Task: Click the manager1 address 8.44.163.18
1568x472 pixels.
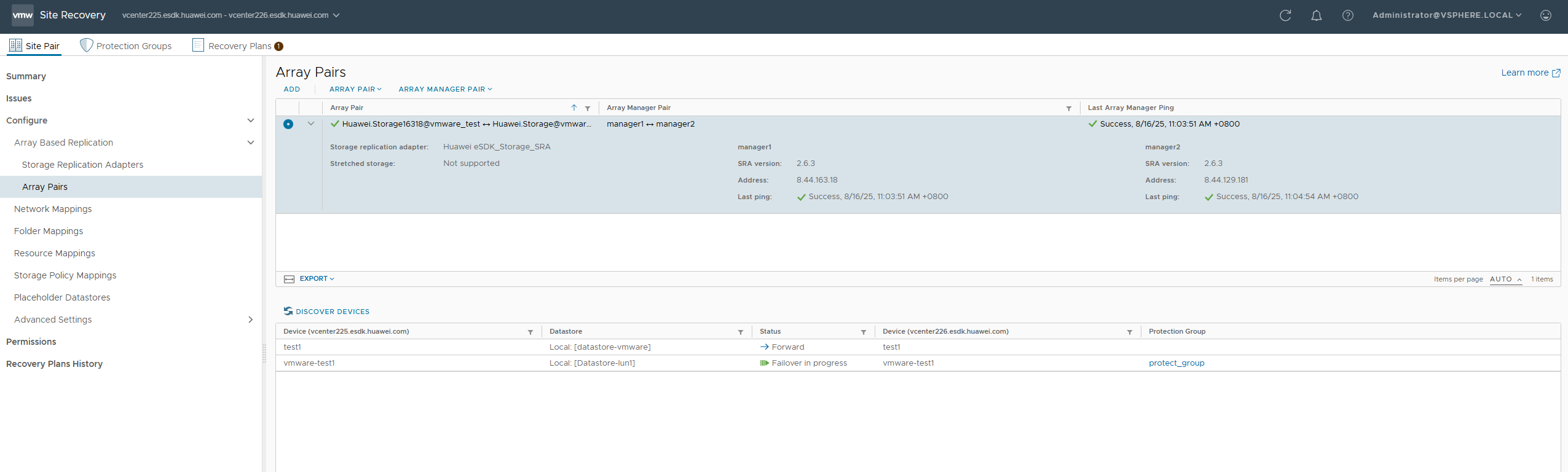Action: coord(817,180)
